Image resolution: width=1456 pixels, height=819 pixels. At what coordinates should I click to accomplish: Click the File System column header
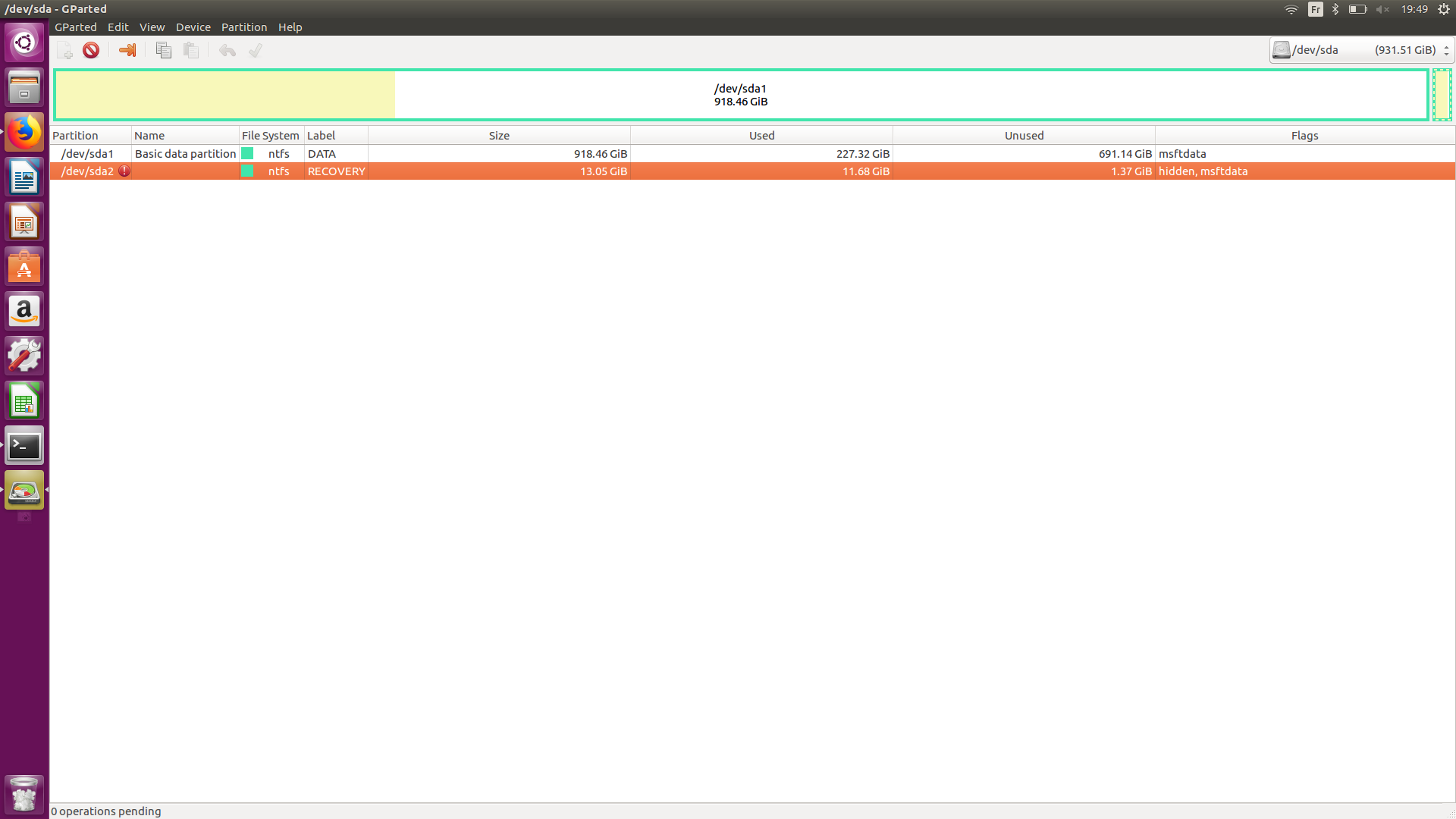[271, 136]
